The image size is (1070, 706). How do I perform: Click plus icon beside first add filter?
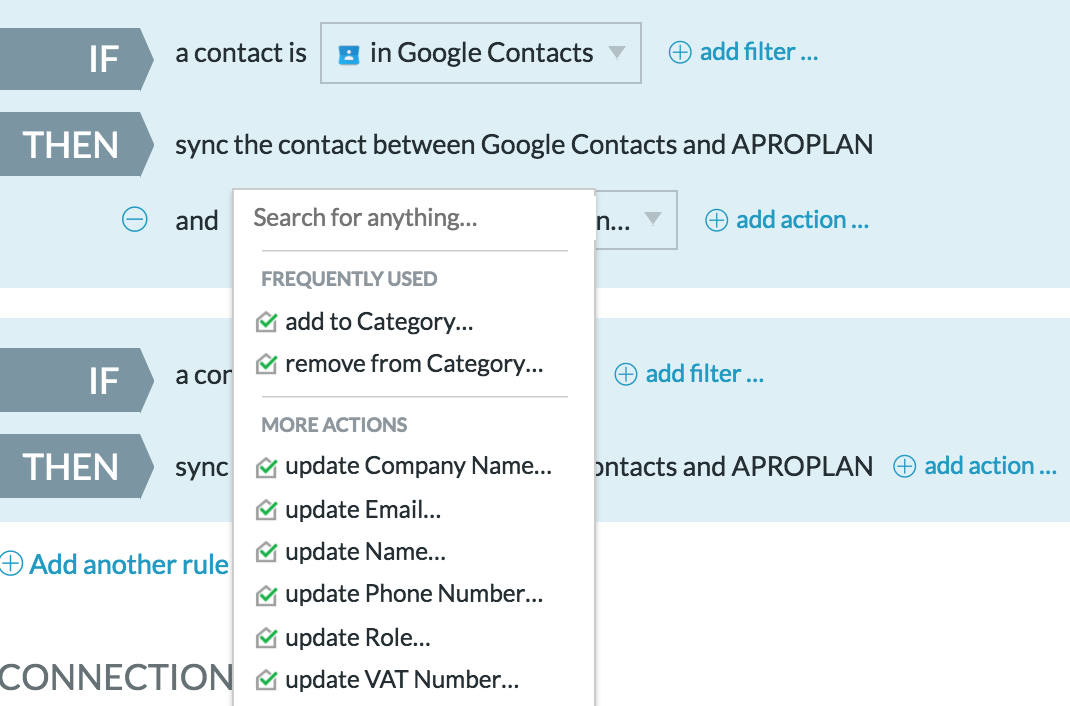coord(680,53)
